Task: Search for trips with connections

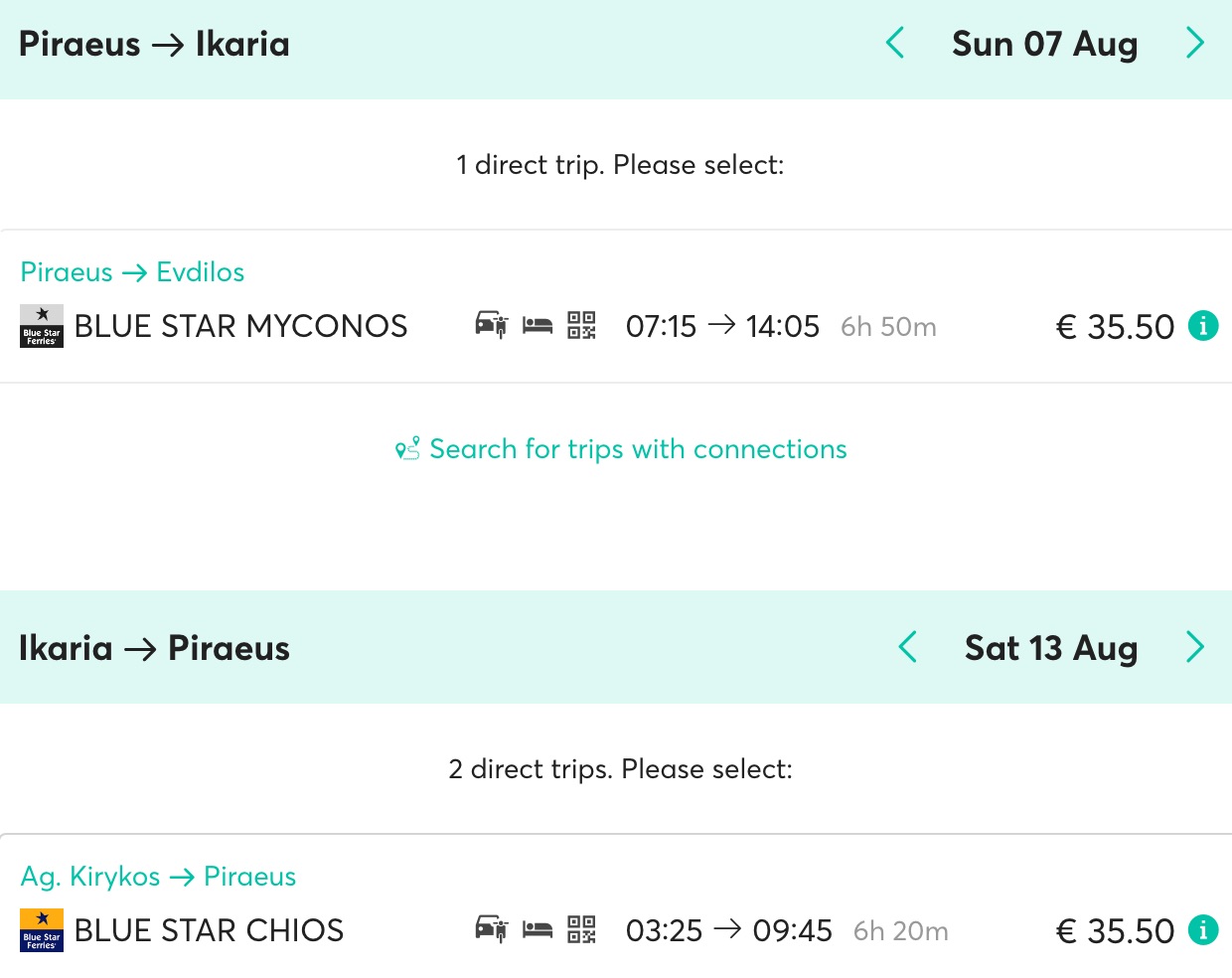Action: pos(621,449)
